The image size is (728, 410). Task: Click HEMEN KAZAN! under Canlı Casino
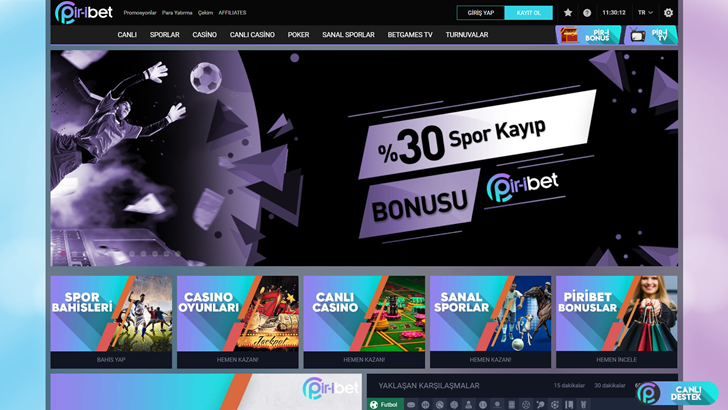pyautogui.click(x=364, y=360)
